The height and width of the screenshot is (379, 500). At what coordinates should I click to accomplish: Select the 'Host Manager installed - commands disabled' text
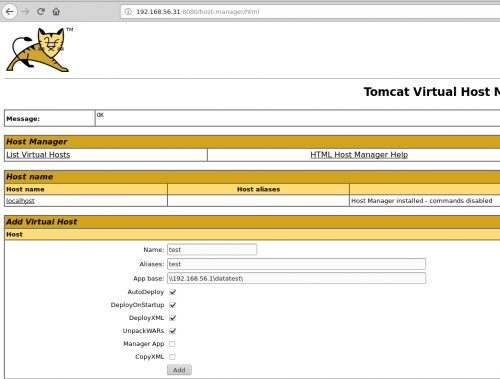tap(422, 201)
